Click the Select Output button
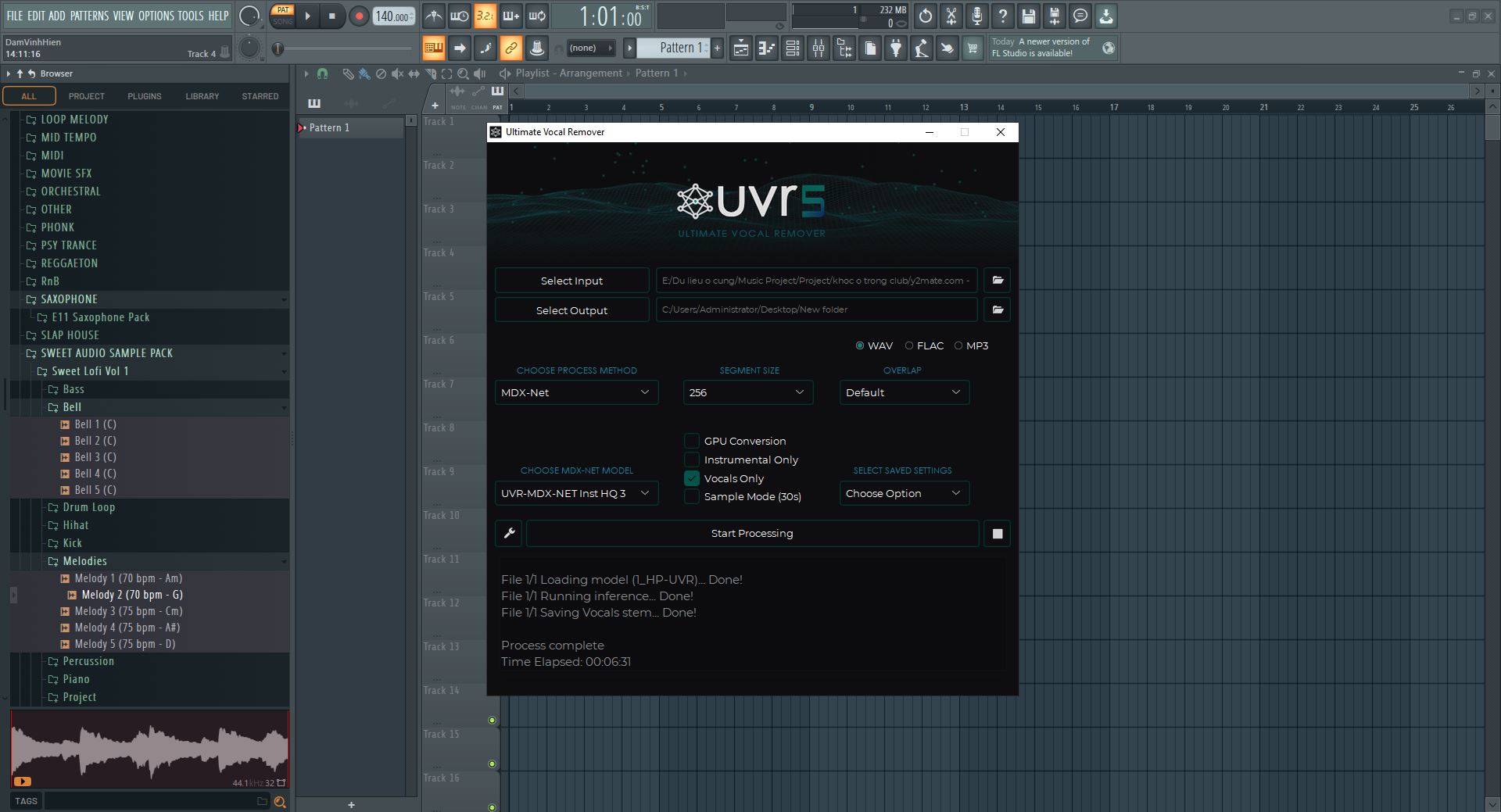The width and height of the screenshot is (1501, 812). pos(571,310)
